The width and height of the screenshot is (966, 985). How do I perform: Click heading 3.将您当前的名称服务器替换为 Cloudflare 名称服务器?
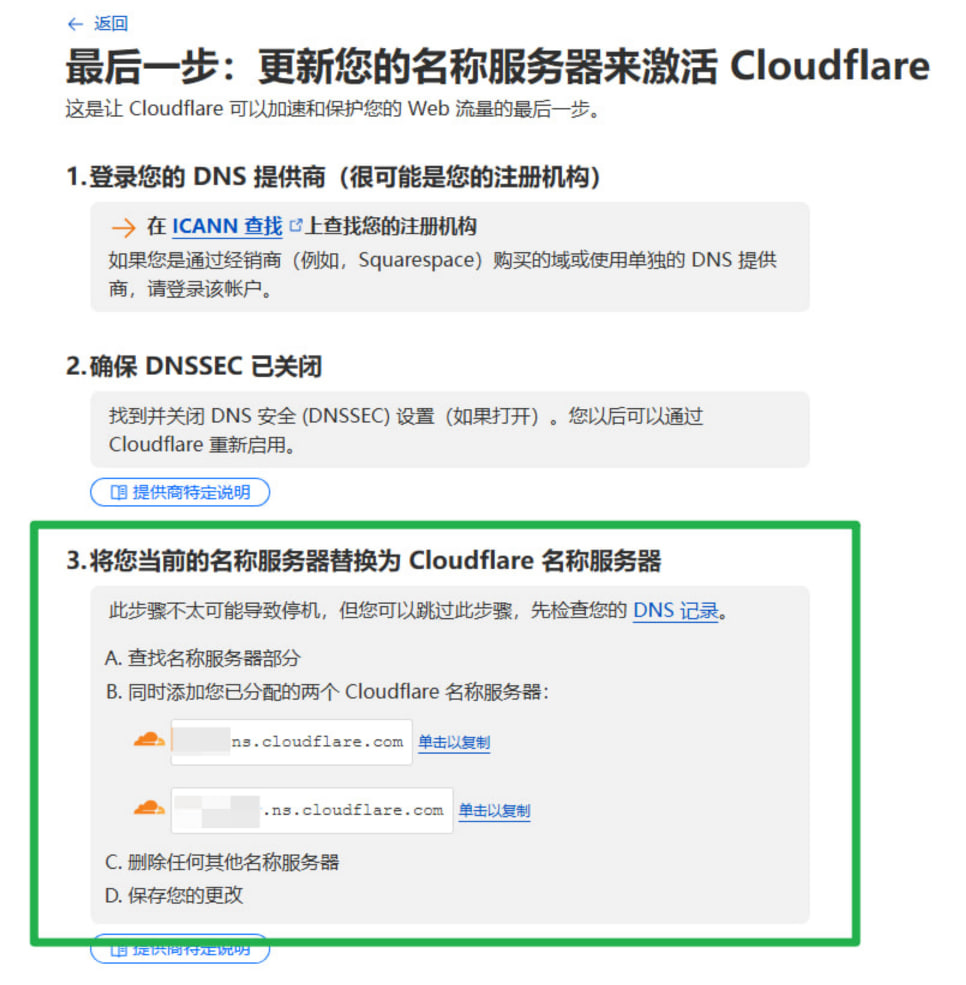click(364, 560)
